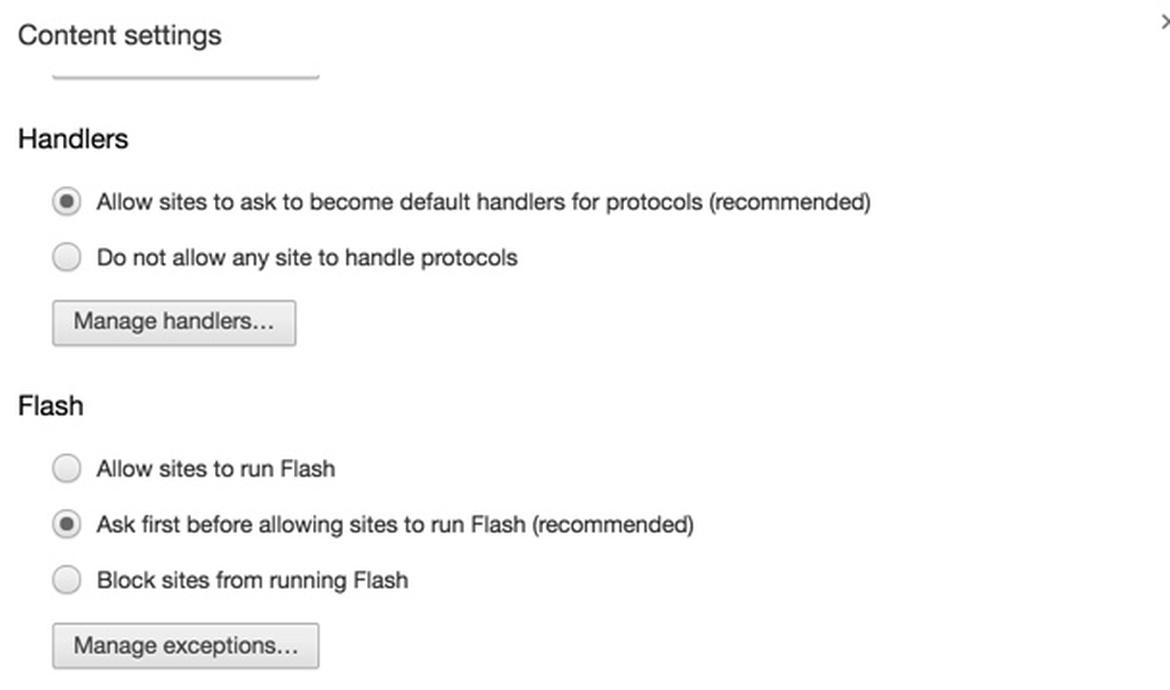Enable the 'Allow sites to run Flash' radio button
This screenshot has height=690, width=1170.
(67, 468)
